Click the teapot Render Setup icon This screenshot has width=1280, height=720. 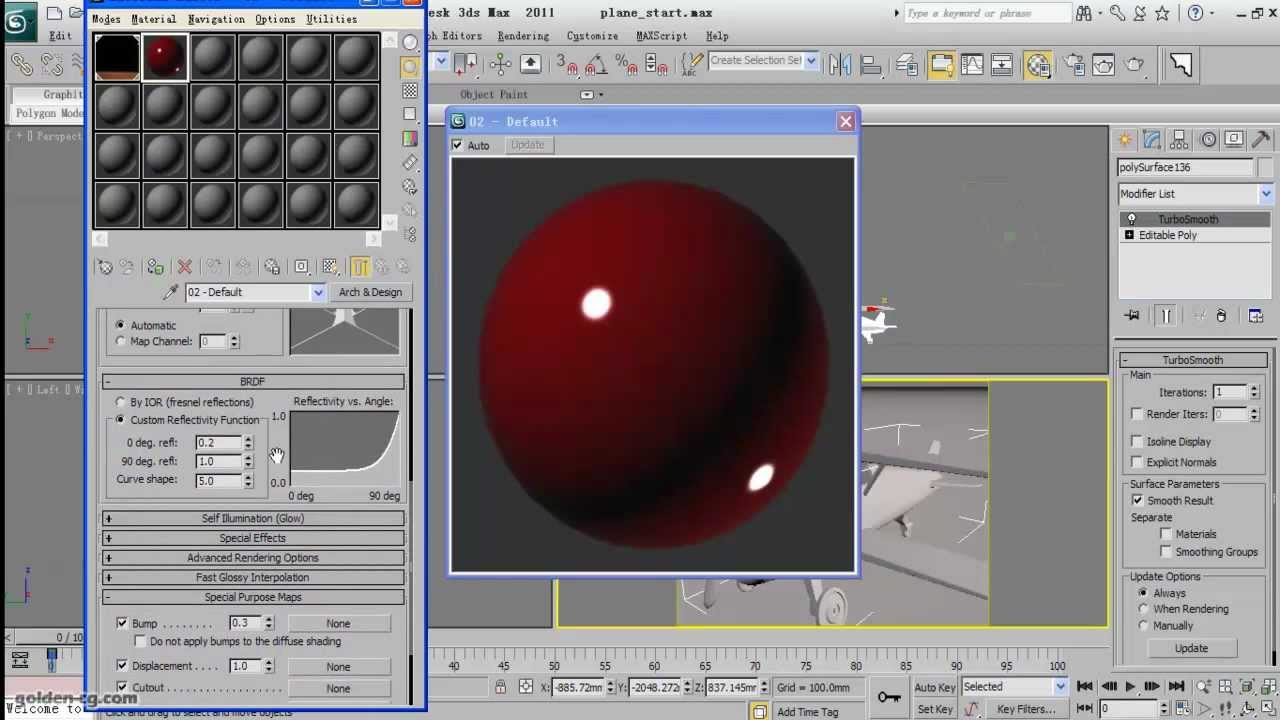click(1074, 65)
